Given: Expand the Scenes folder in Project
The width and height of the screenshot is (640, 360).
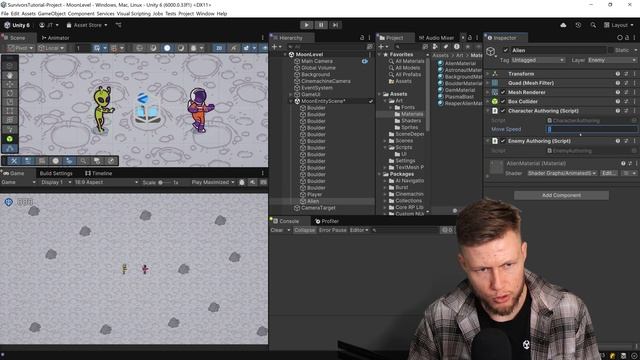Looking at the screenshot, I should [x=385, y=140].
